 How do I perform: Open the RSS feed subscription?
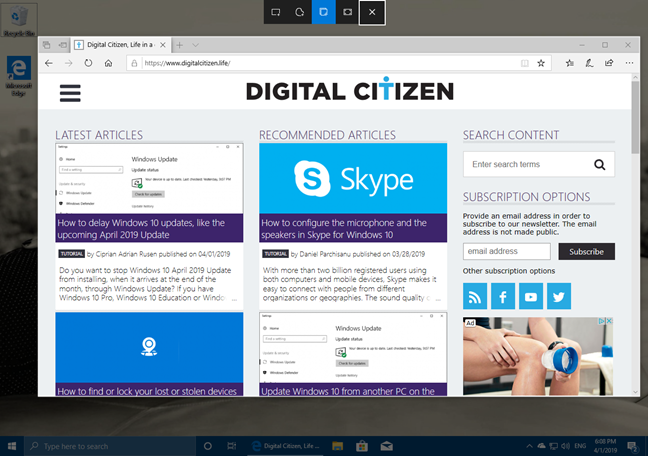(475, 296)
